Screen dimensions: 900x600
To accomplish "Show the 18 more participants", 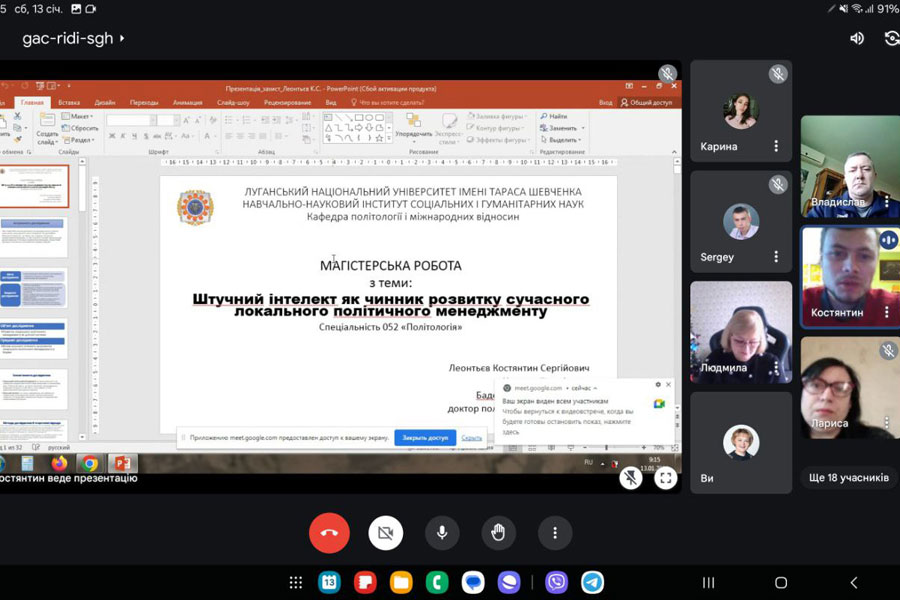I will [848, 478].
